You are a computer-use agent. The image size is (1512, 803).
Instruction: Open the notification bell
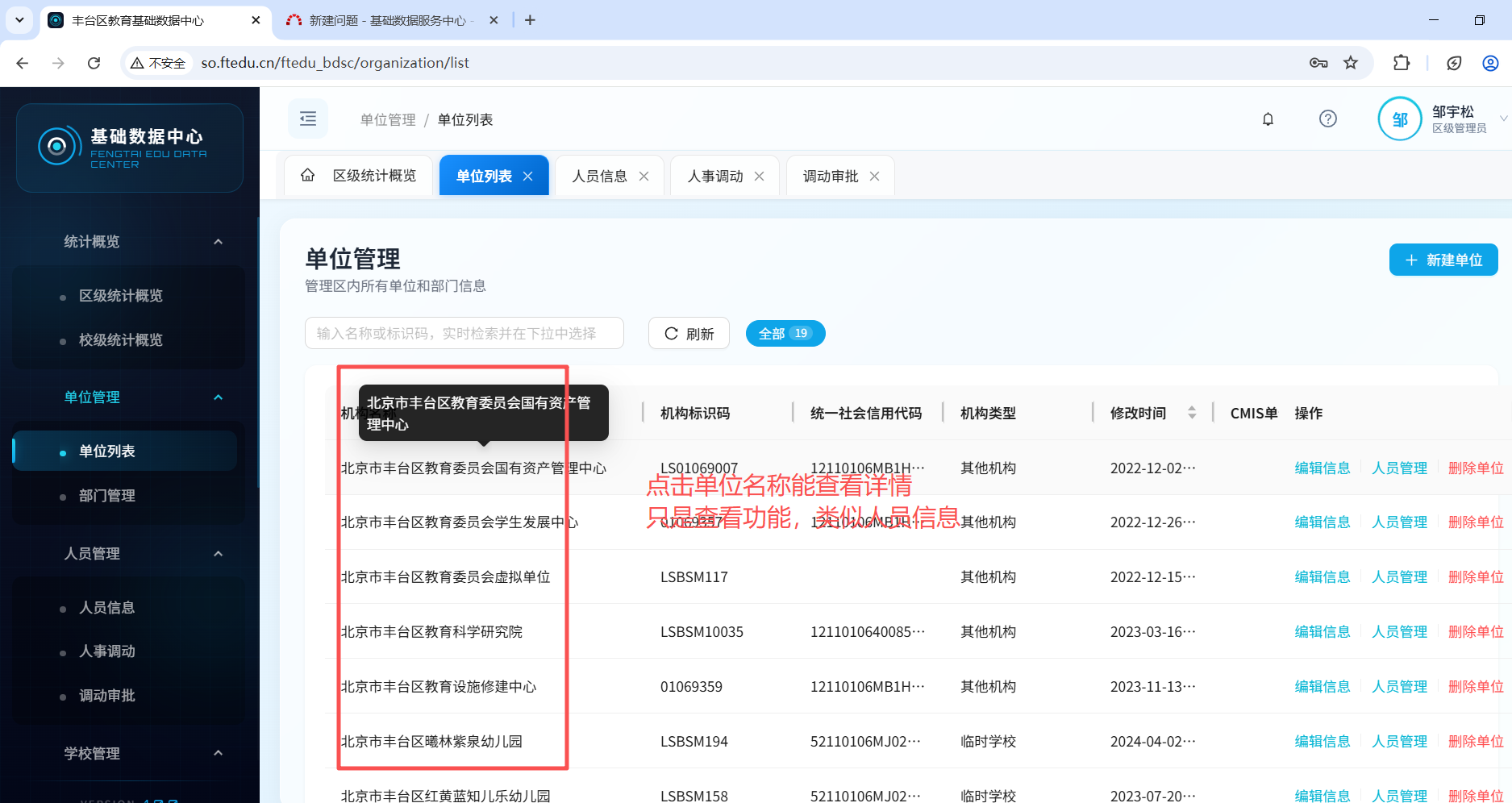[x=1268, y=119]
